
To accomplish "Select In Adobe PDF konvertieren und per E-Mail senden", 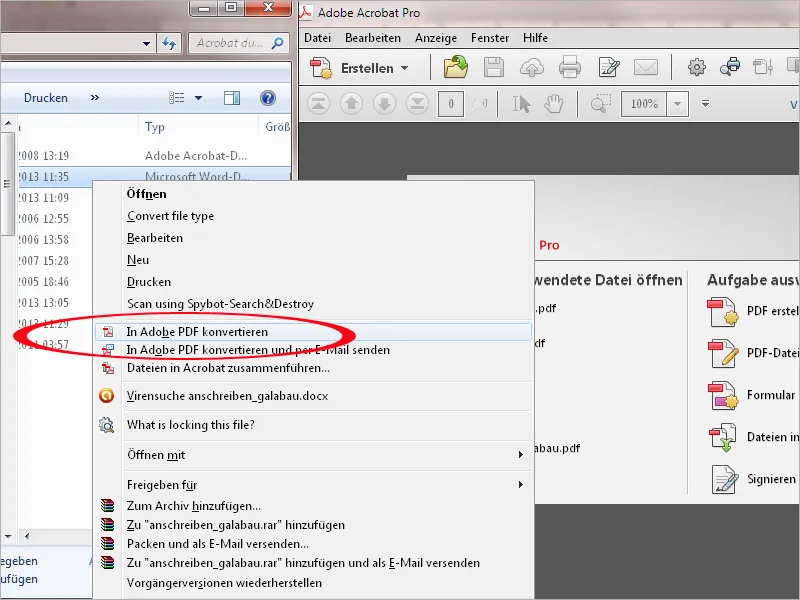I will coord(313,350).
